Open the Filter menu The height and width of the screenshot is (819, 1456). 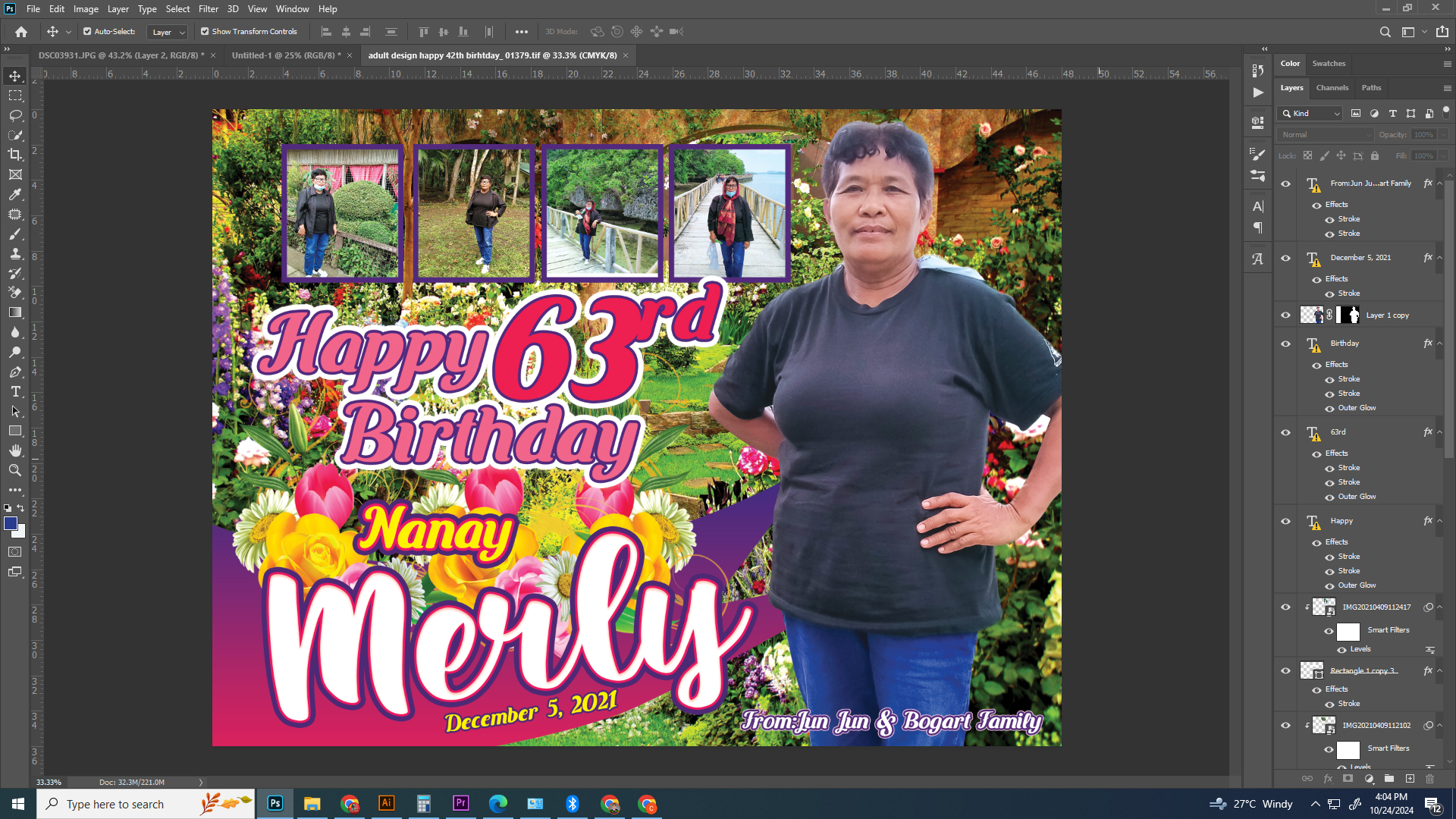tap(208, 9)
